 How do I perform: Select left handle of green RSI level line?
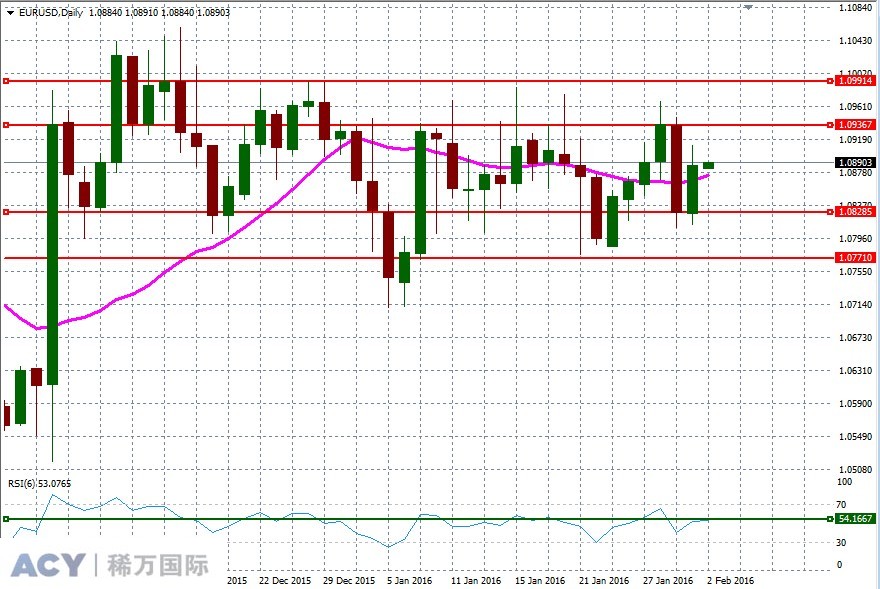(6, 519)
